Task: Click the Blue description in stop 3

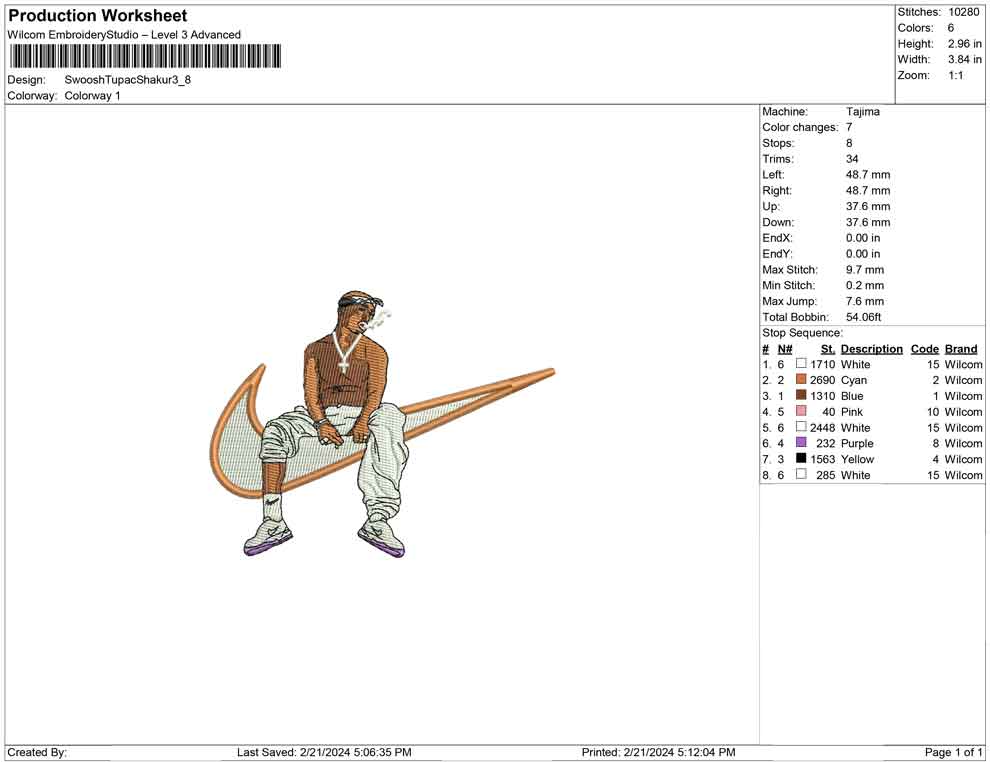Action: (x=852, y=396)
